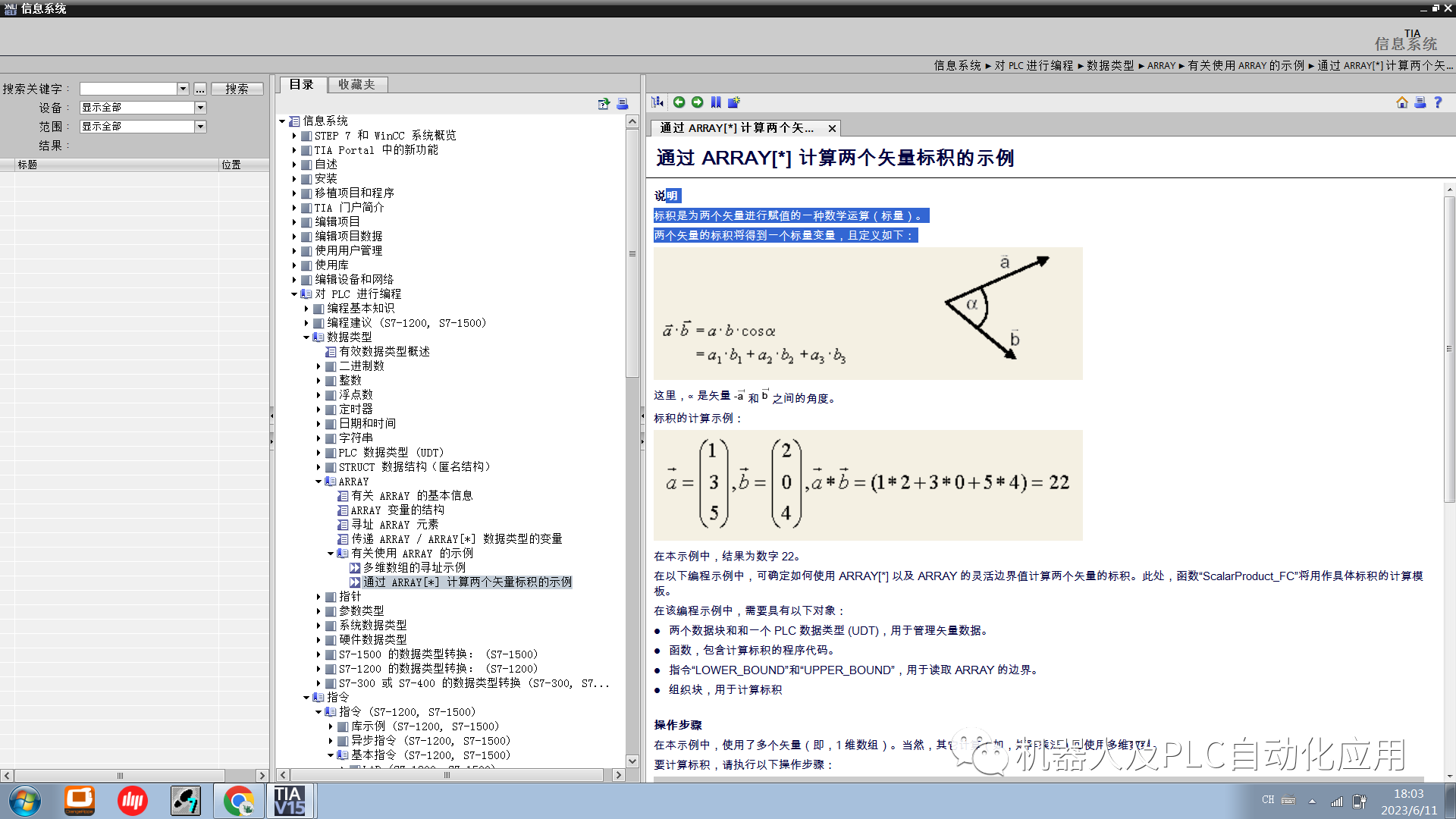Click inside the 搜索关键字 input field
The image size is (1456, 819).
pyautogui.click(x=128, y=89)
